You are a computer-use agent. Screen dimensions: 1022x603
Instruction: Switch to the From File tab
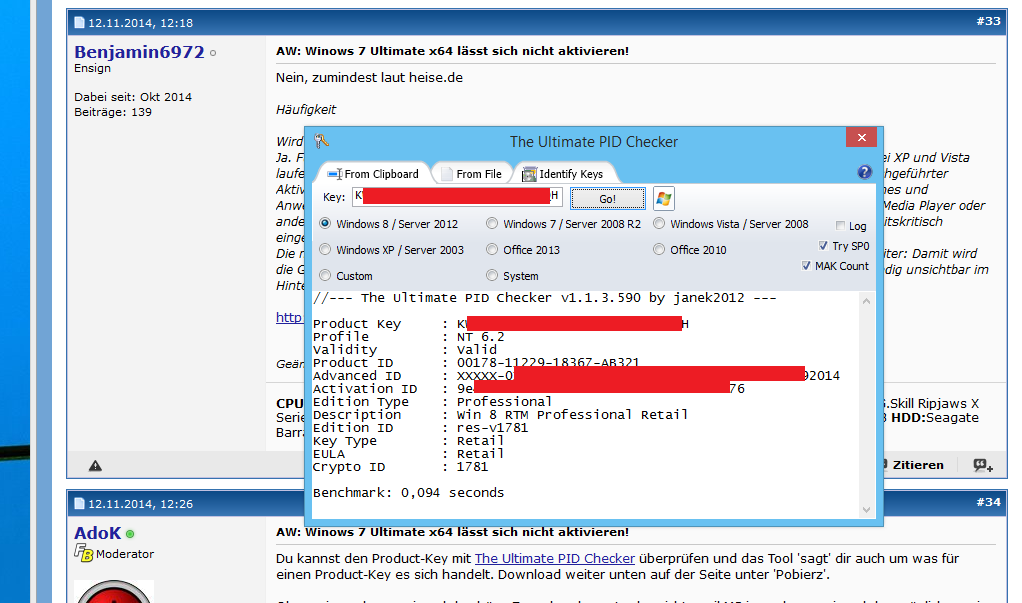pyautogui.click(x=472, y=173)
